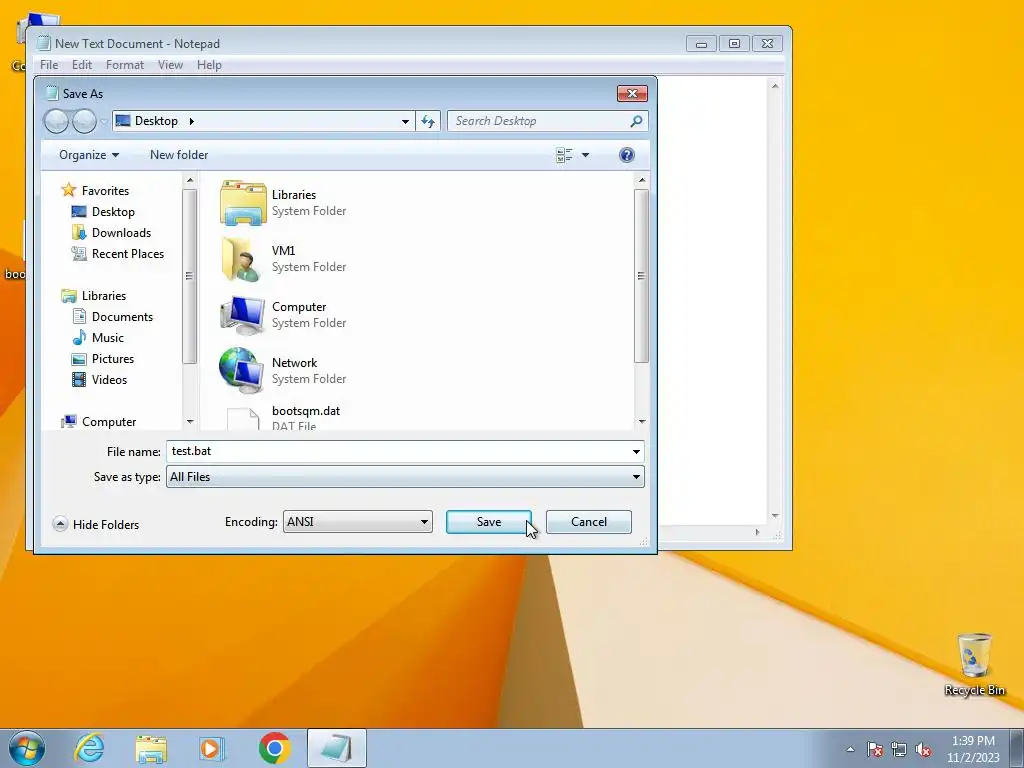This screenshot has height=768, width=1024.
Task: Select the bootsqm.dat file icon
Action: tap(243, 419)
